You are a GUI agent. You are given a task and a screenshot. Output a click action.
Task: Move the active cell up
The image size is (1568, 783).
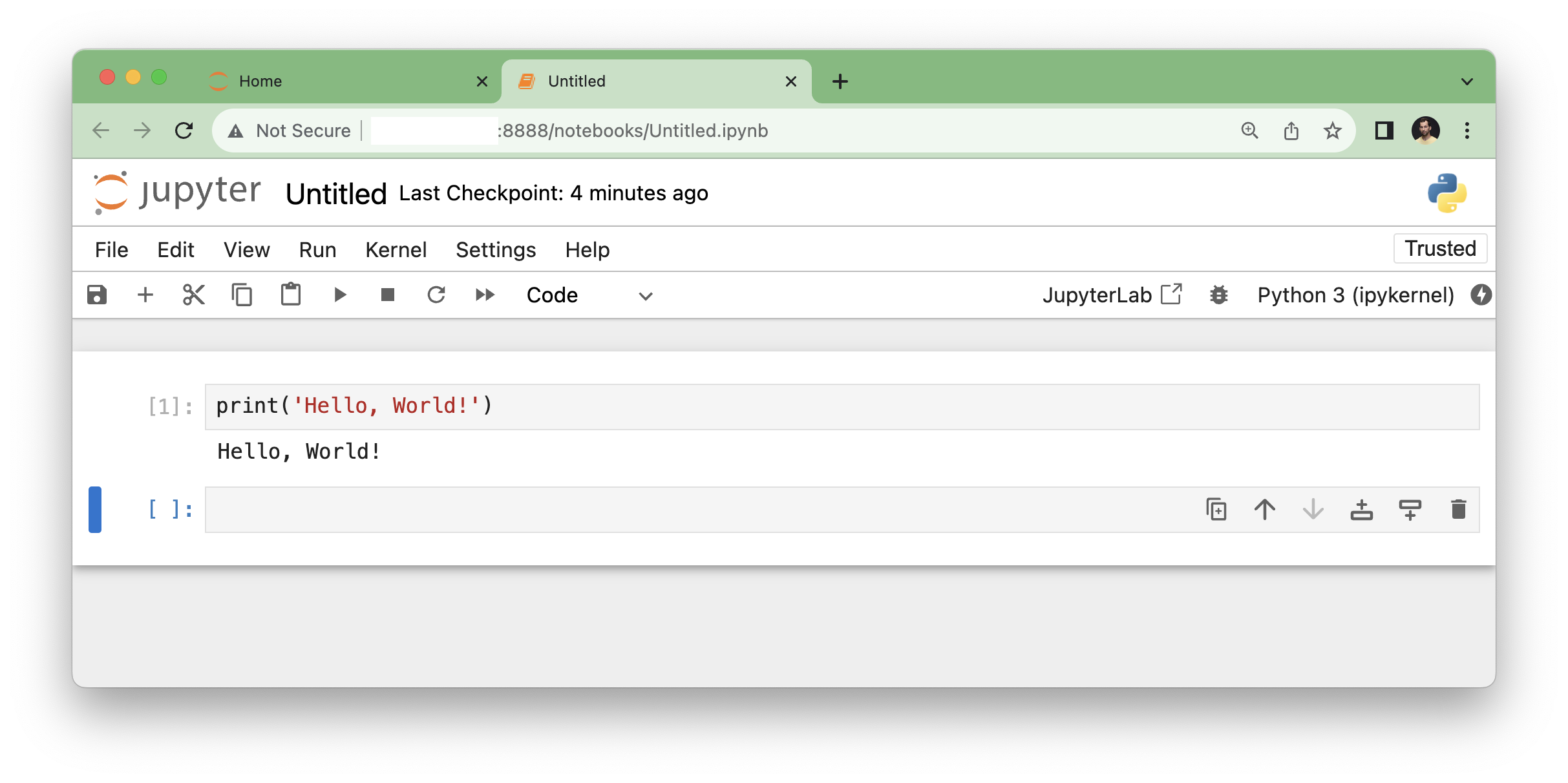[1264, 510]
